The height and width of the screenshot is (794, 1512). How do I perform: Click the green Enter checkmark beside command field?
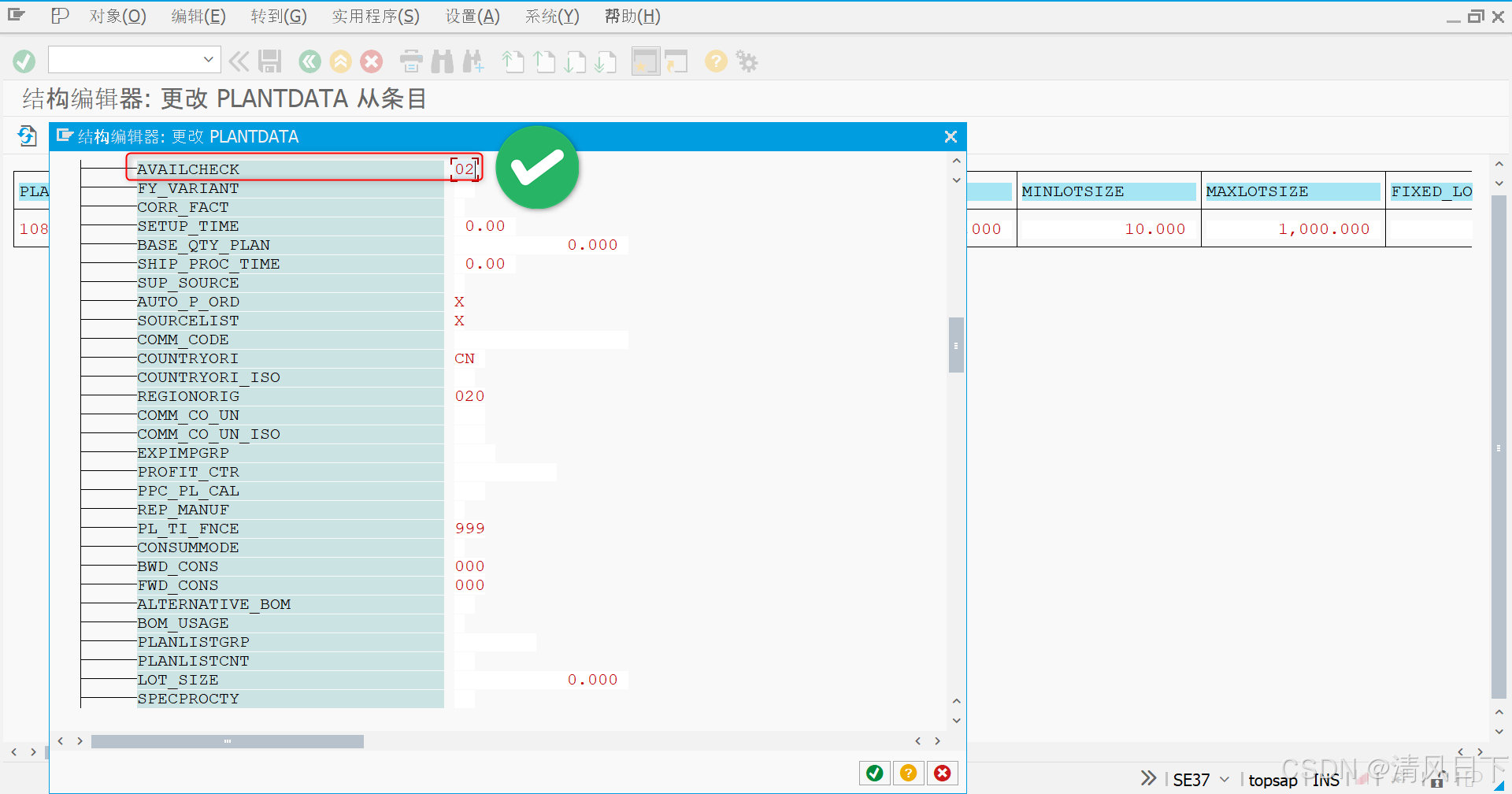coord(24,61)
